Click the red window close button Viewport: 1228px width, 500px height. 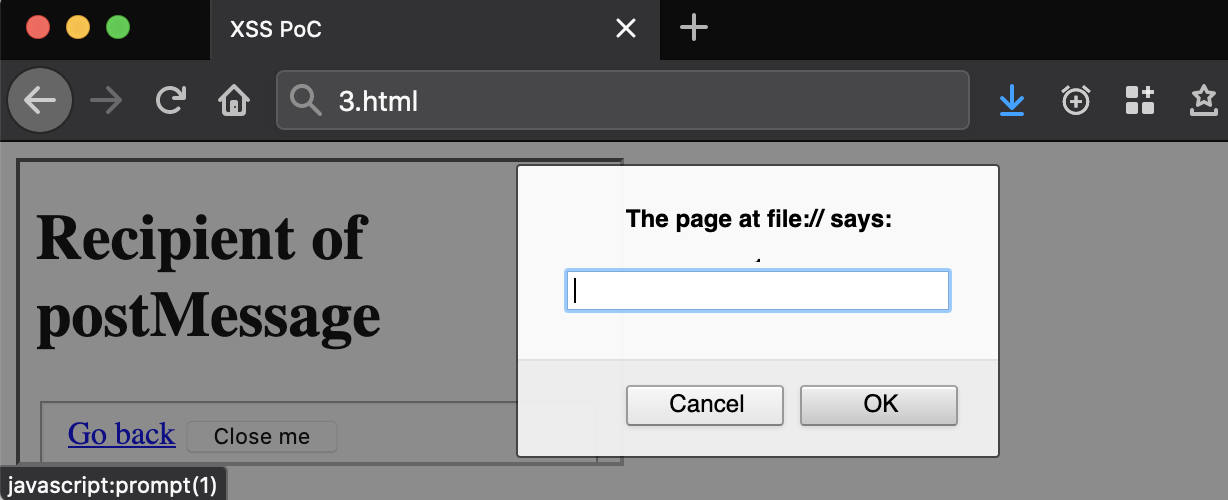[x=38, y=27]
